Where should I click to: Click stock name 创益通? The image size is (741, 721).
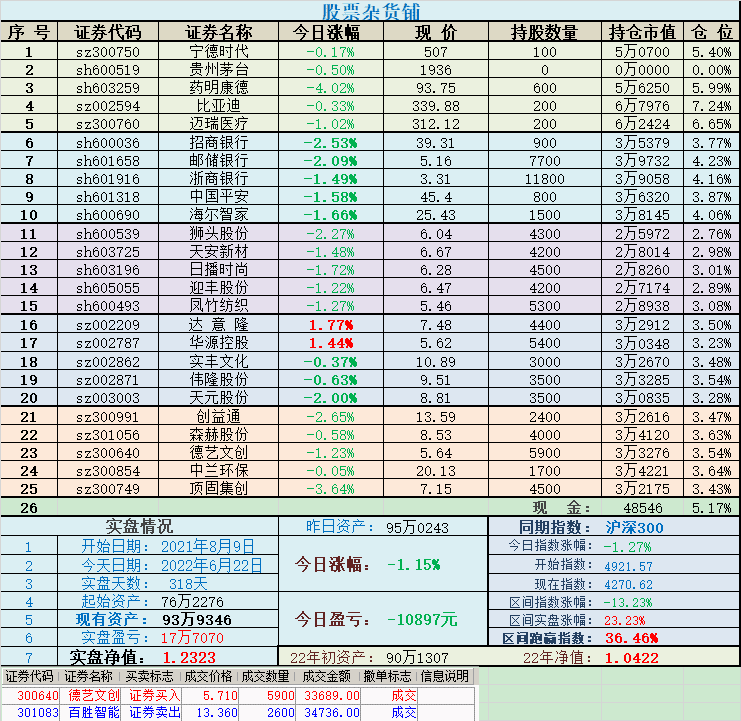point(219,416)
